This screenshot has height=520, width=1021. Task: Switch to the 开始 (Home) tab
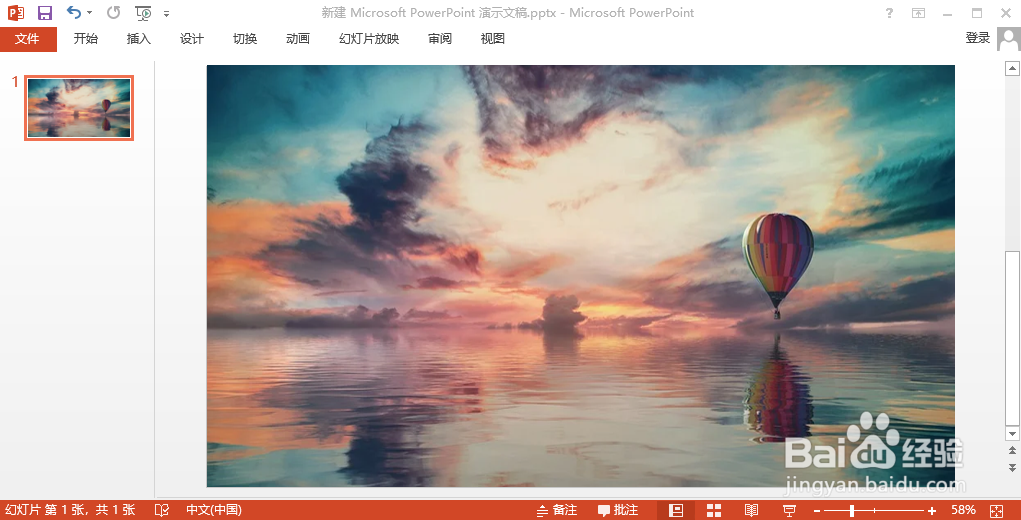tap(85, 39)
